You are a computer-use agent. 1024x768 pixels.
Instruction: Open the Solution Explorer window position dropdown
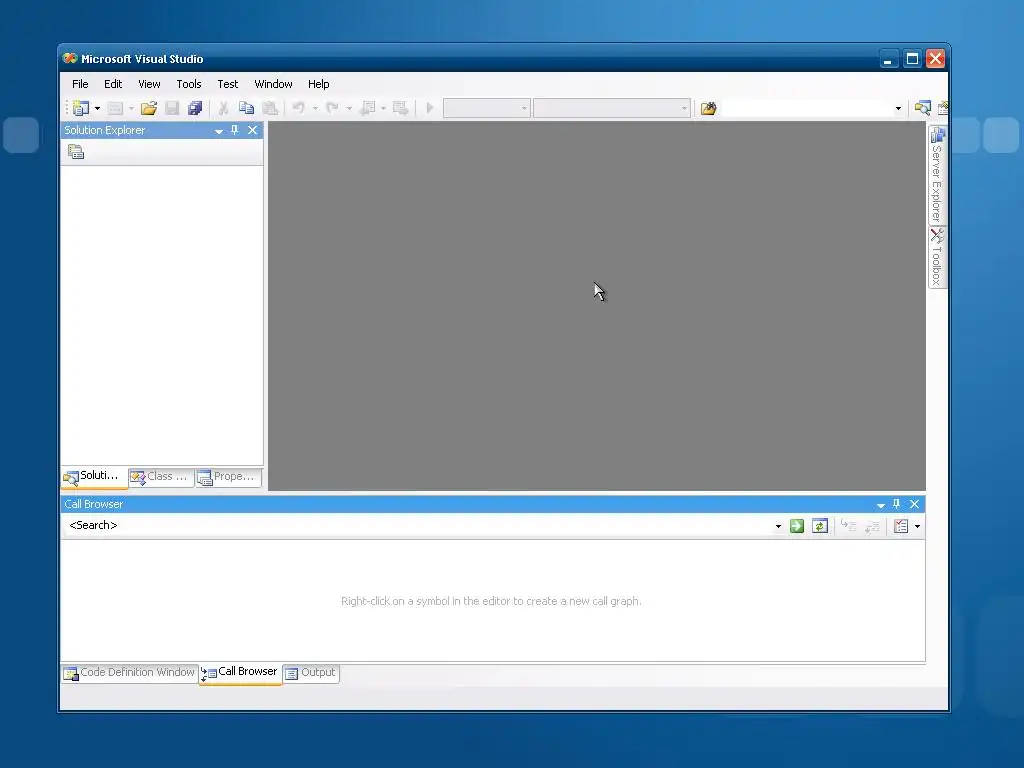click(219, 131)
